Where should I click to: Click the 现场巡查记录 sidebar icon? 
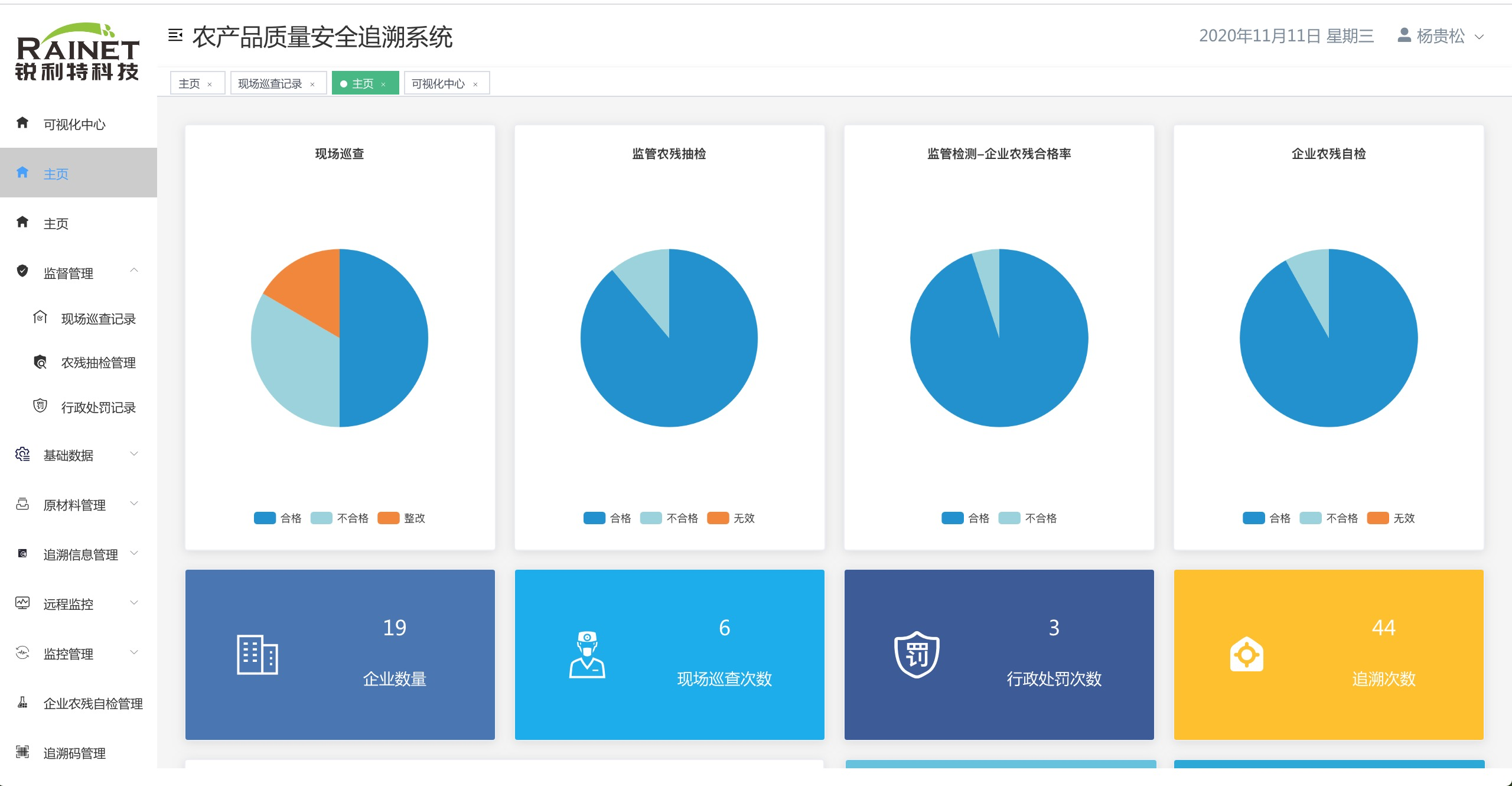[40, 317]
